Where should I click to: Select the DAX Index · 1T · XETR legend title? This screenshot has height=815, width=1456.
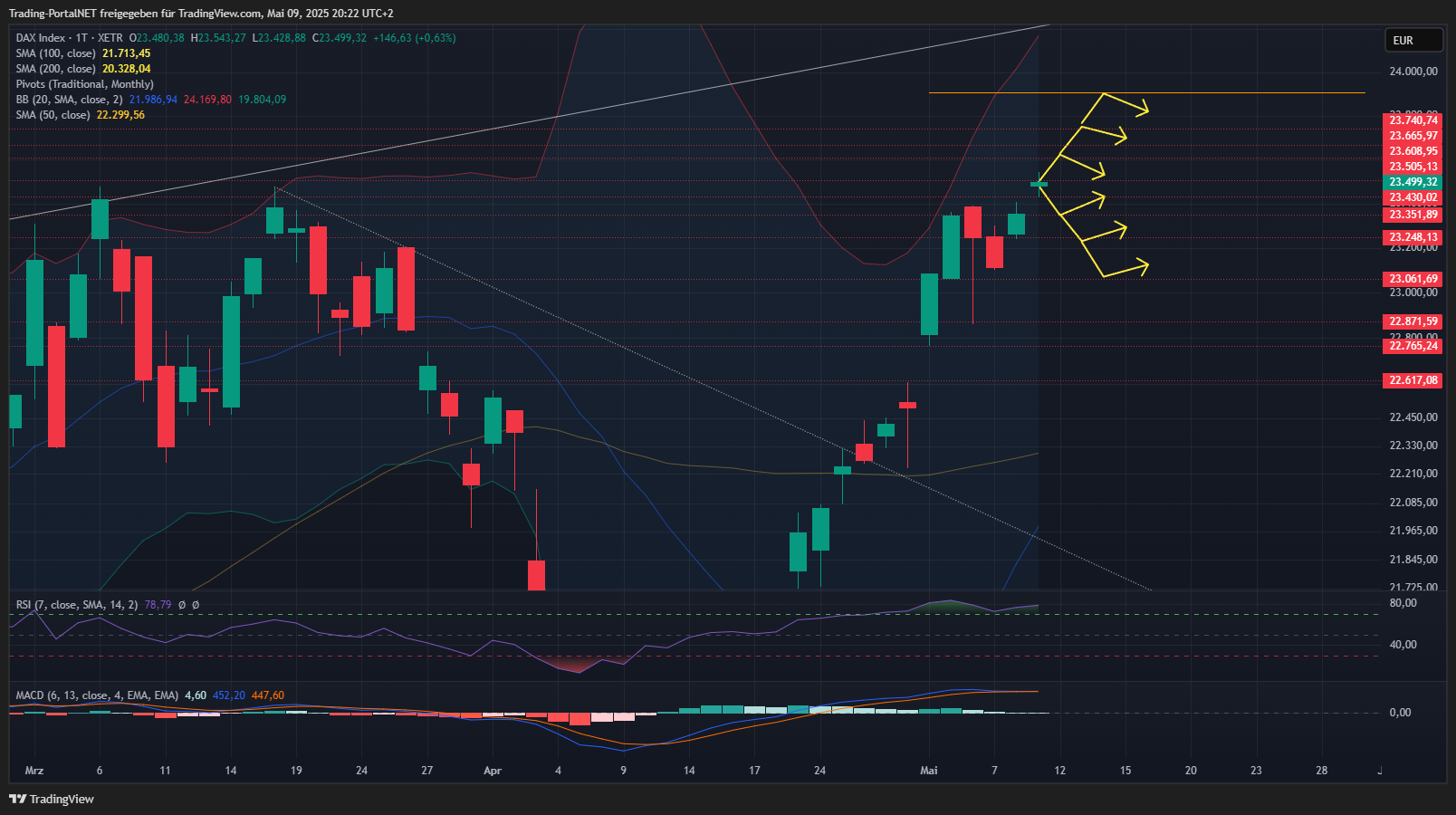coord(70,38)
